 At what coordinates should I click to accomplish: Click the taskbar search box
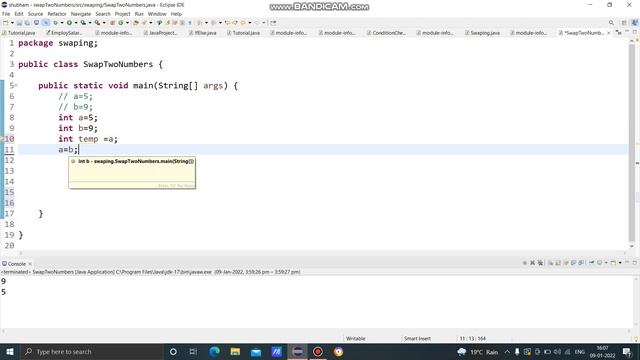click(91, 352)
